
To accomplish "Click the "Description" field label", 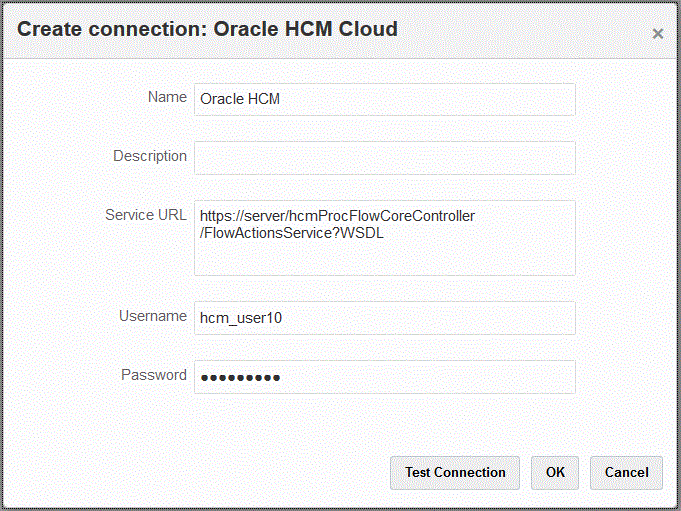I will 150,157.
